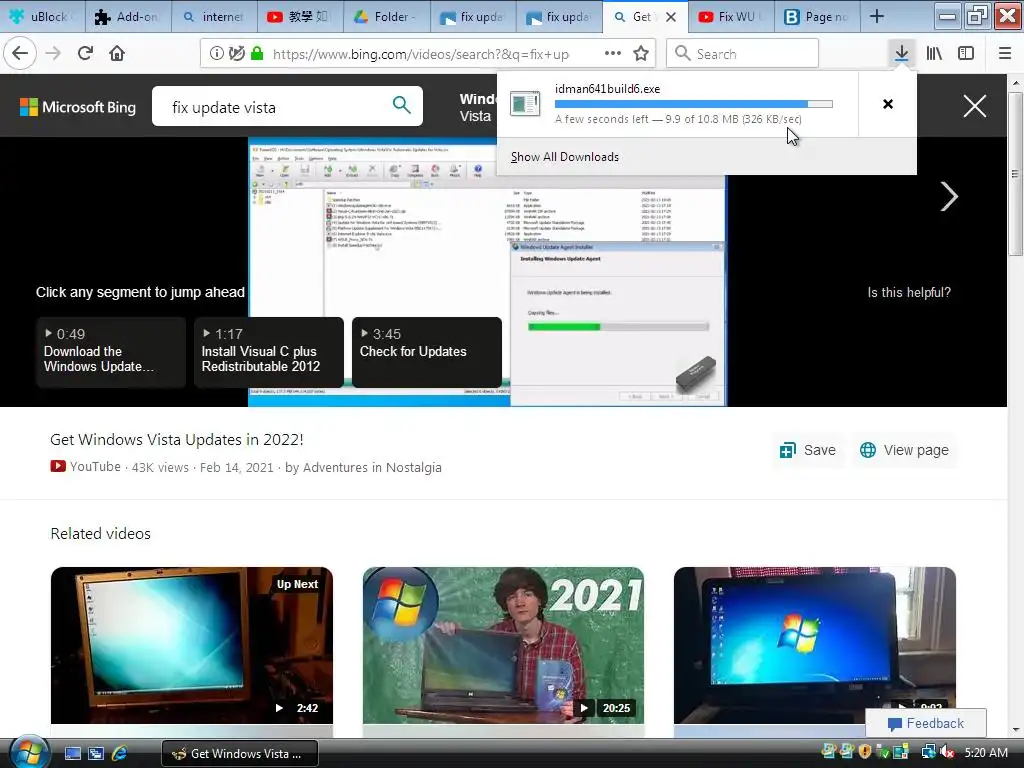Open Get Windows Vista Updates in 2022 title
The height and width of the screenshot is (768, 1024).
(x=176, y=440)
